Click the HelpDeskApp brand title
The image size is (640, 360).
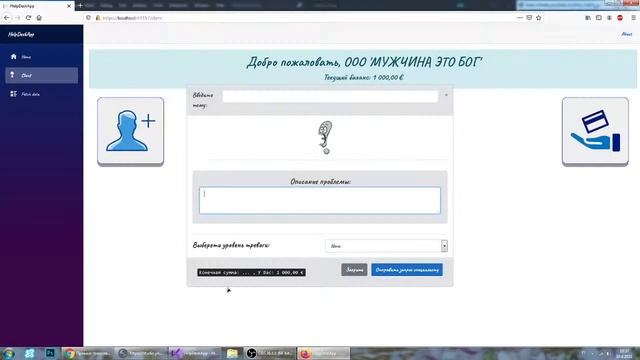(21, 35)
